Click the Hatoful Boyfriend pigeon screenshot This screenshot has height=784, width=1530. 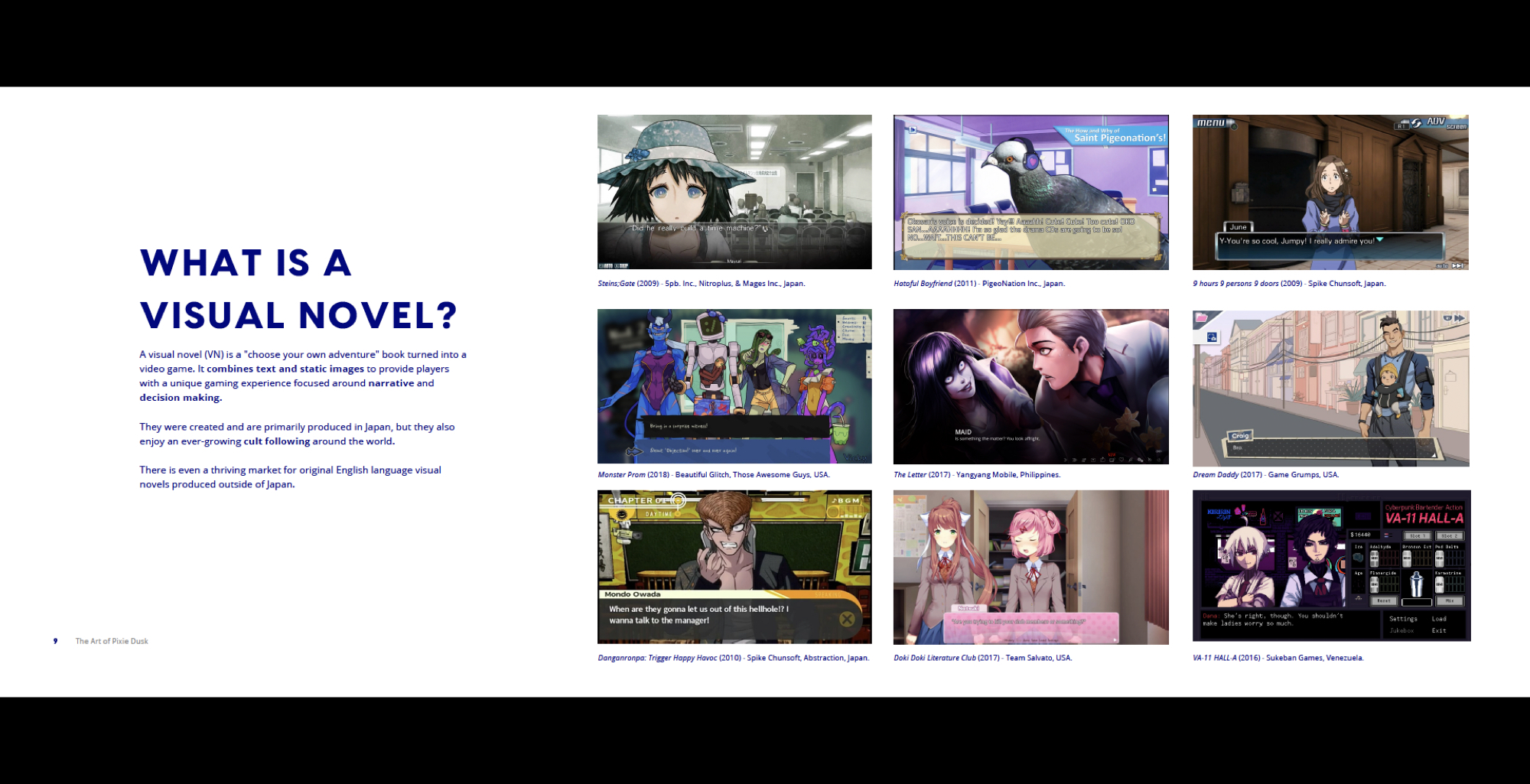[x=1030, y=192]
